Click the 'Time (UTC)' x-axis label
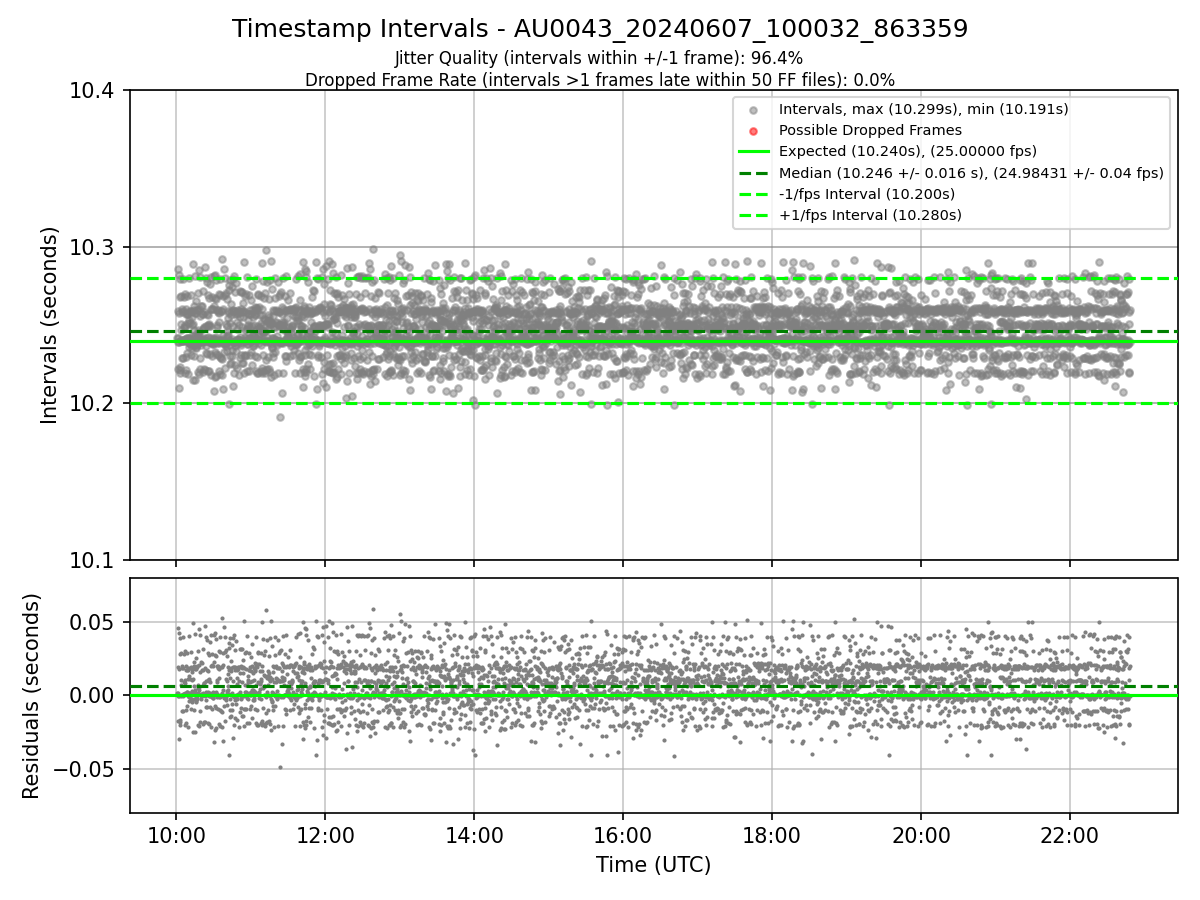1200x900 pixels. tap(653, 865)
